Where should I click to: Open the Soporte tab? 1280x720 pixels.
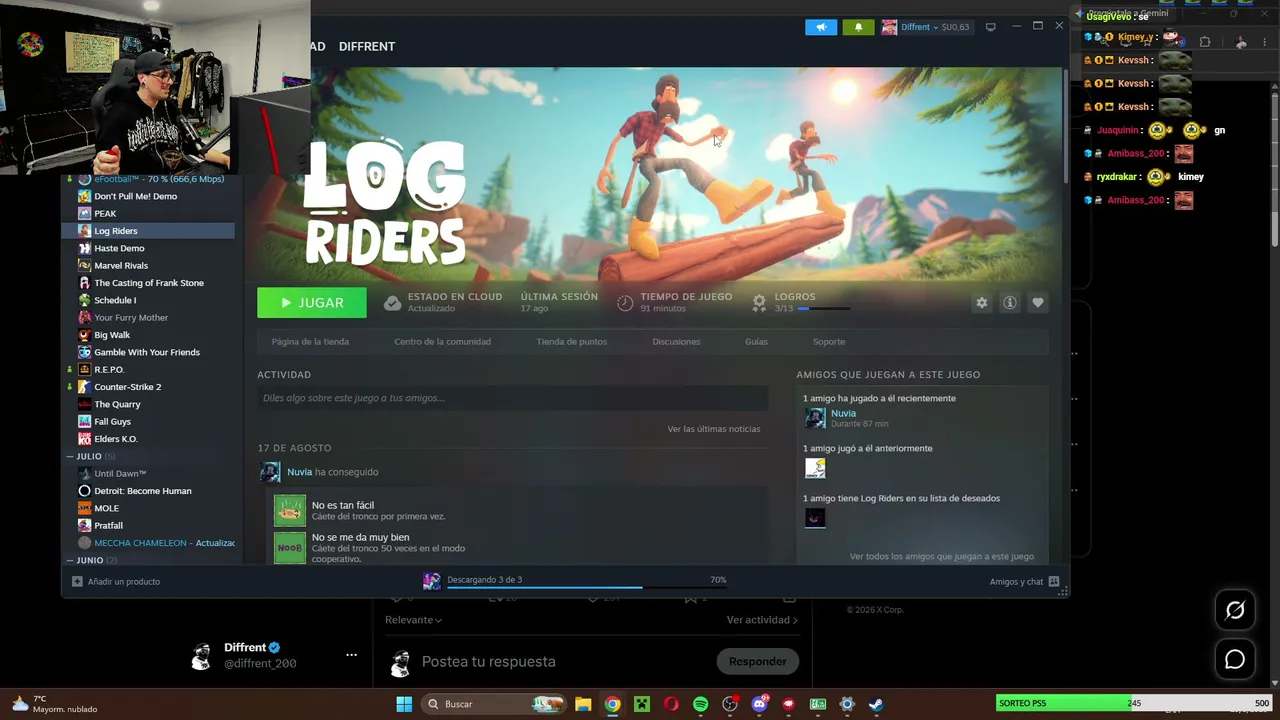828,342
